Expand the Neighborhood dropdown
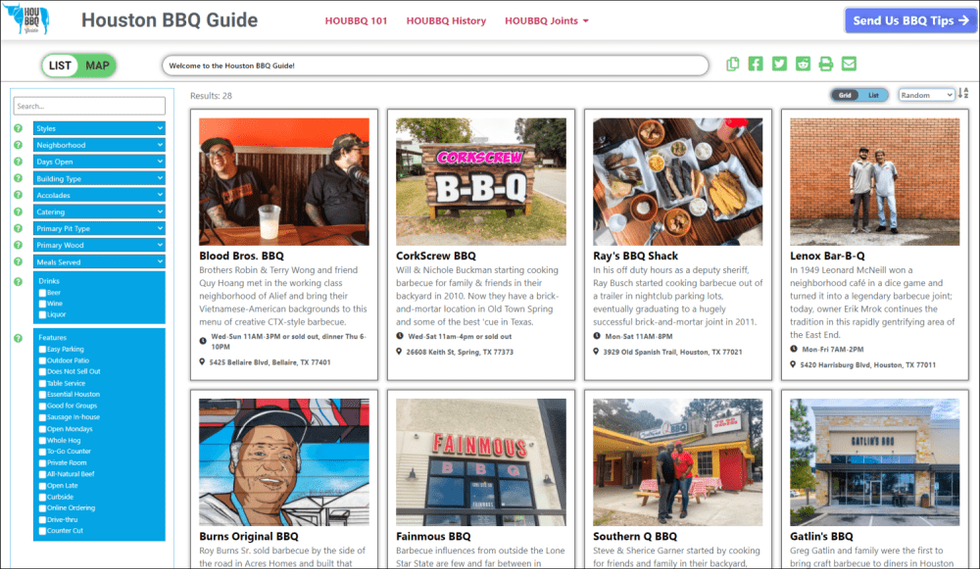The height and width of the screenshot is (569, 980). coord(99,145)
